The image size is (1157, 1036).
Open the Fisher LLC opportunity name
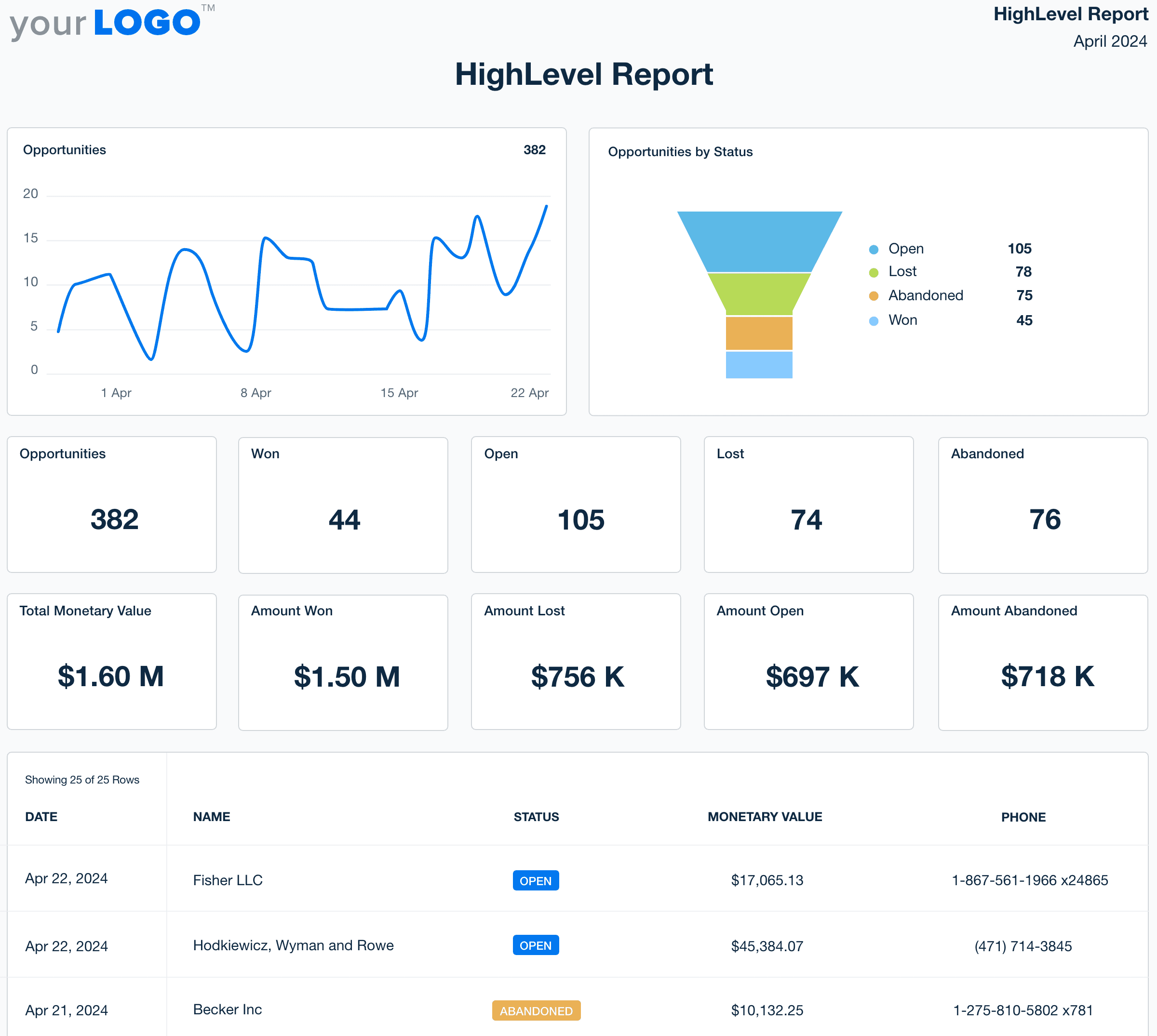point(227,880)
